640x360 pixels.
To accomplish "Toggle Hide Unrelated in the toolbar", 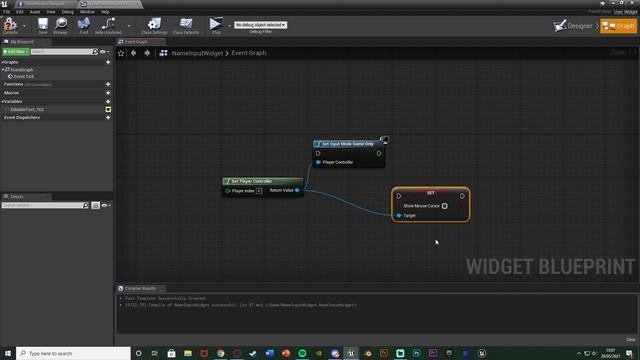I will tap(108, 26).
